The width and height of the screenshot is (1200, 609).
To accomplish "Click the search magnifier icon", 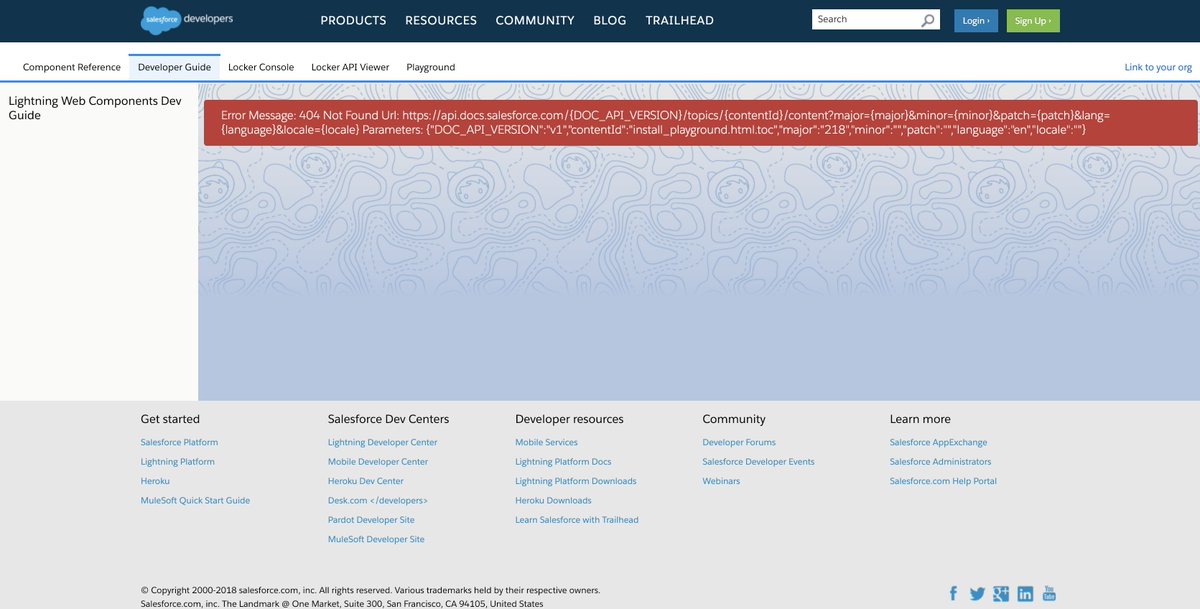I will (928, 20).
